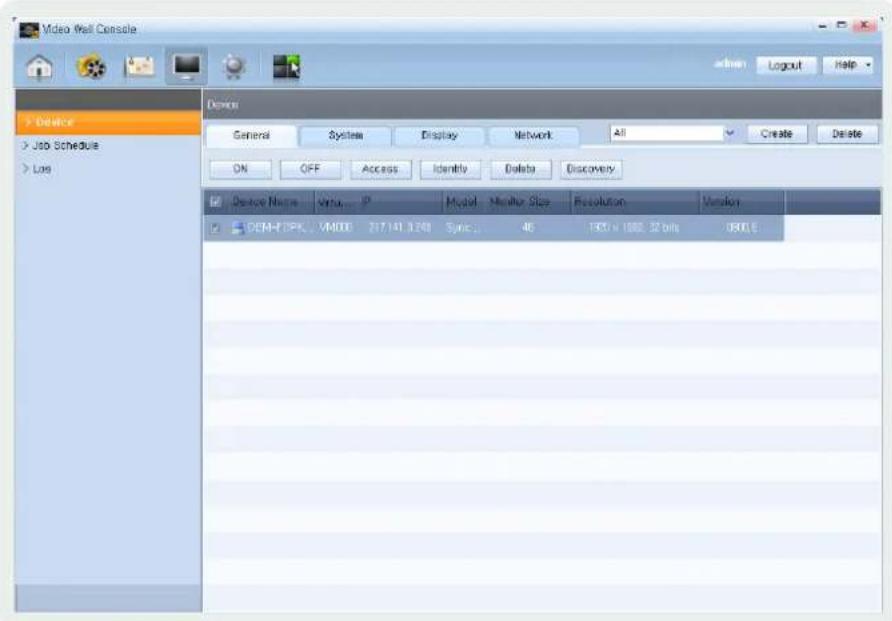Click Delete button next to Create

coord(847,134)
